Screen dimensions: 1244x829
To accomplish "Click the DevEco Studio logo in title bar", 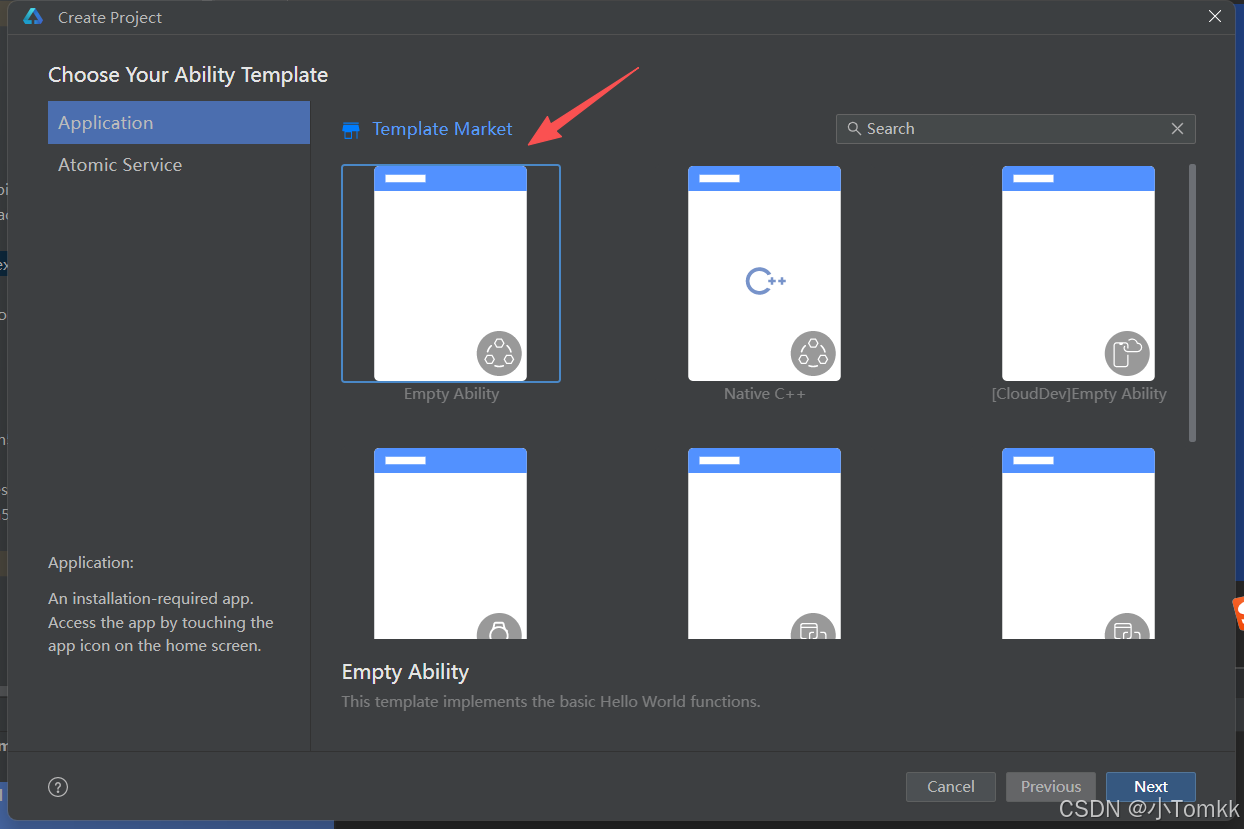I will point(33,17).
